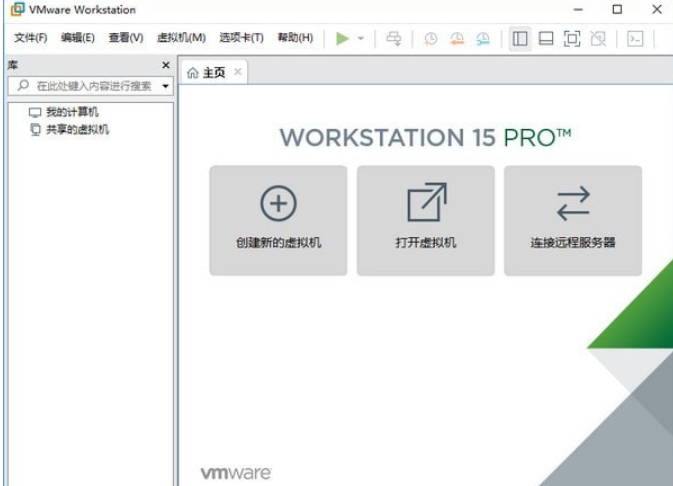Click the magnifier icon in library search
Image resolution: width=673 pixels, height=486 pixels.
[x=23, y=85]
